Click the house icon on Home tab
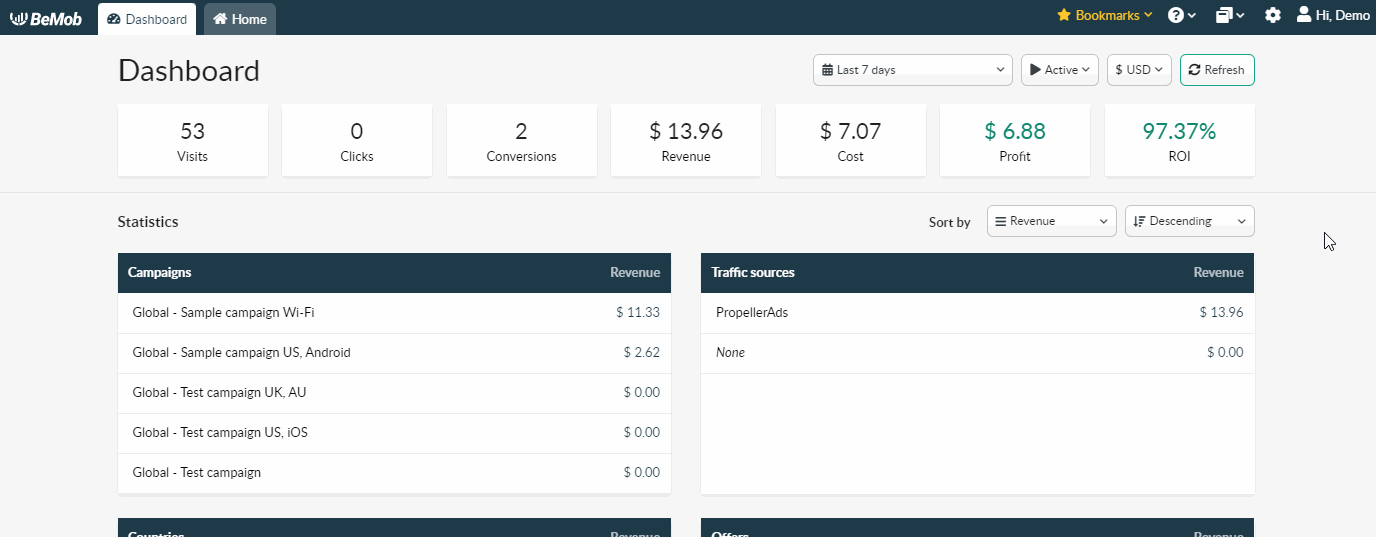1376x537 pixels. point(220,19)
